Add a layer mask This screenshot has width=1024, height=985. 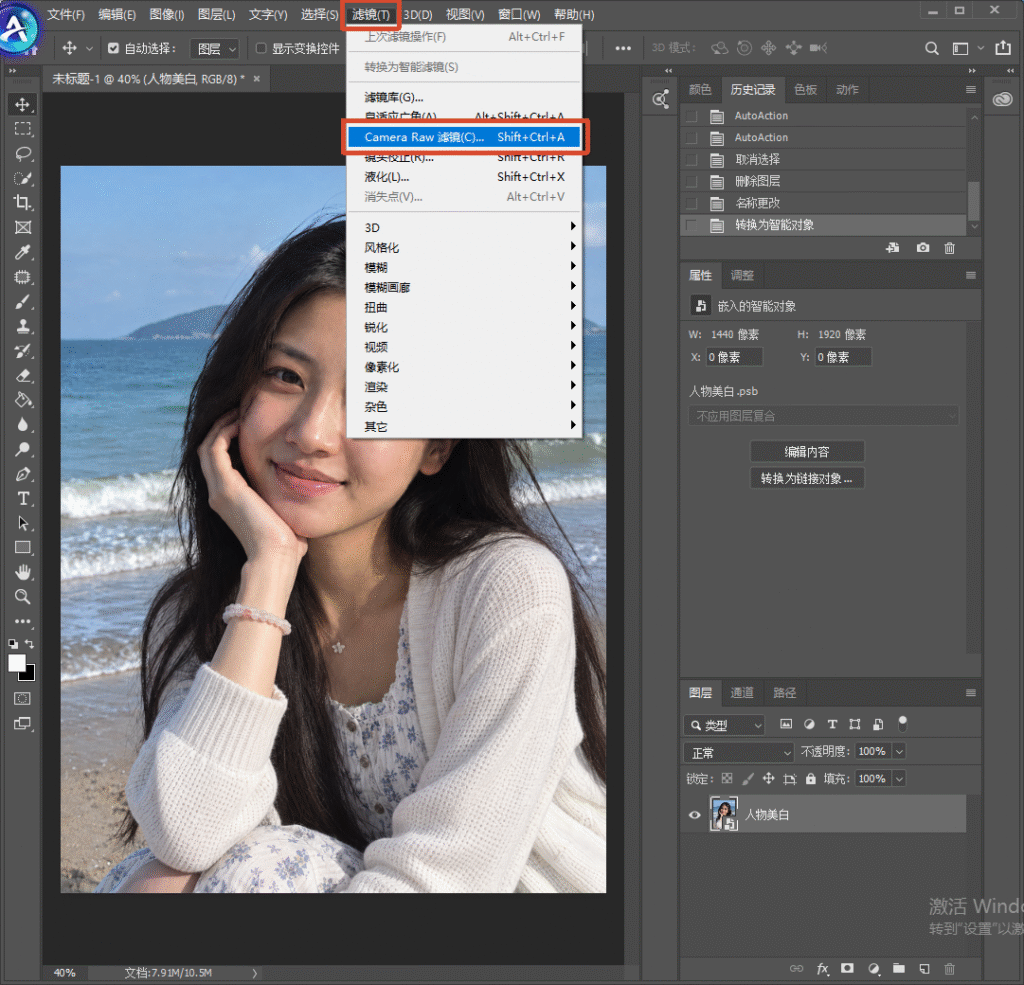847,969
